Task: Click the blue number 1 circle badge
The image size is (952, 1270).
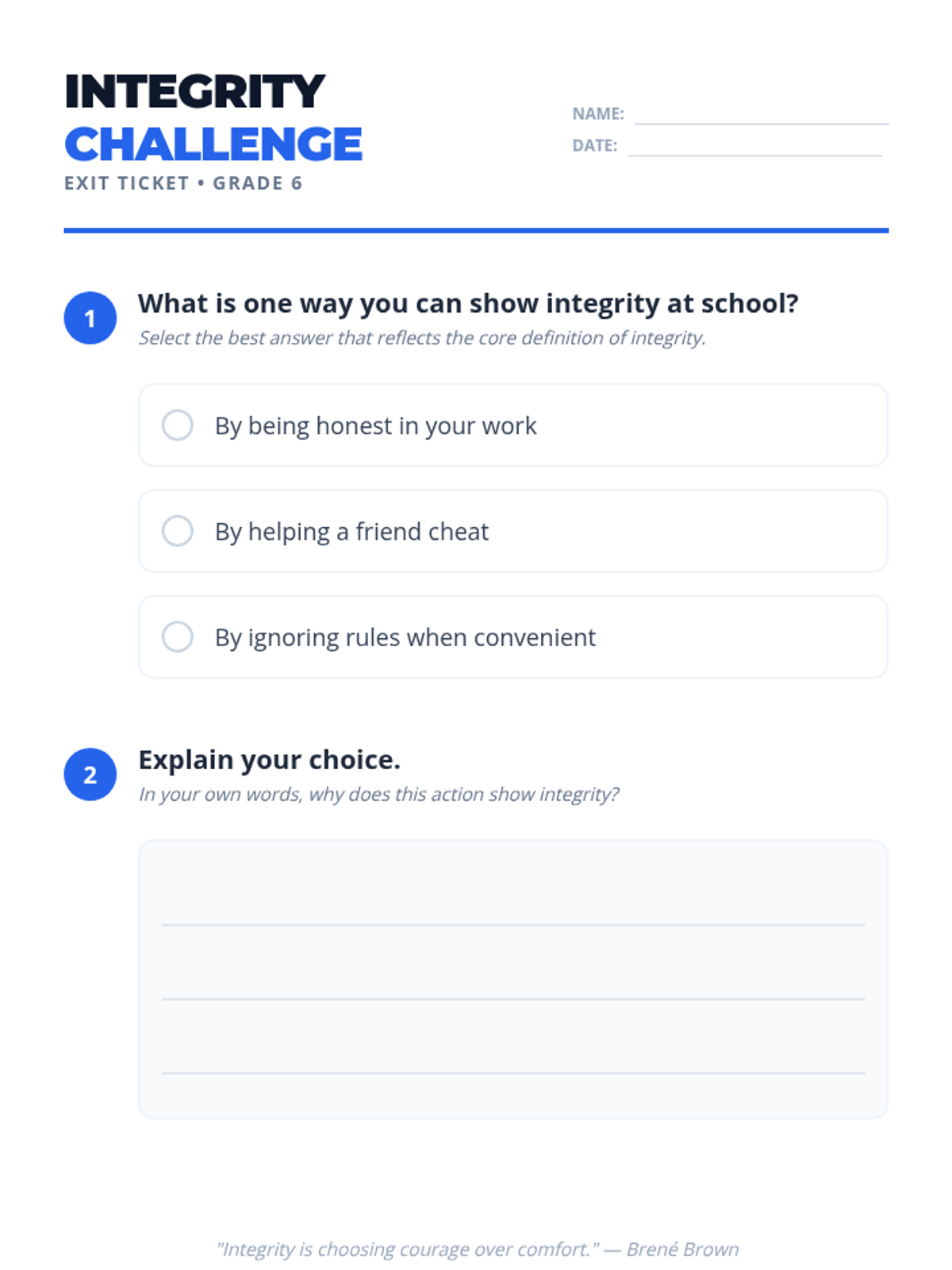Action: coord(90,317)
